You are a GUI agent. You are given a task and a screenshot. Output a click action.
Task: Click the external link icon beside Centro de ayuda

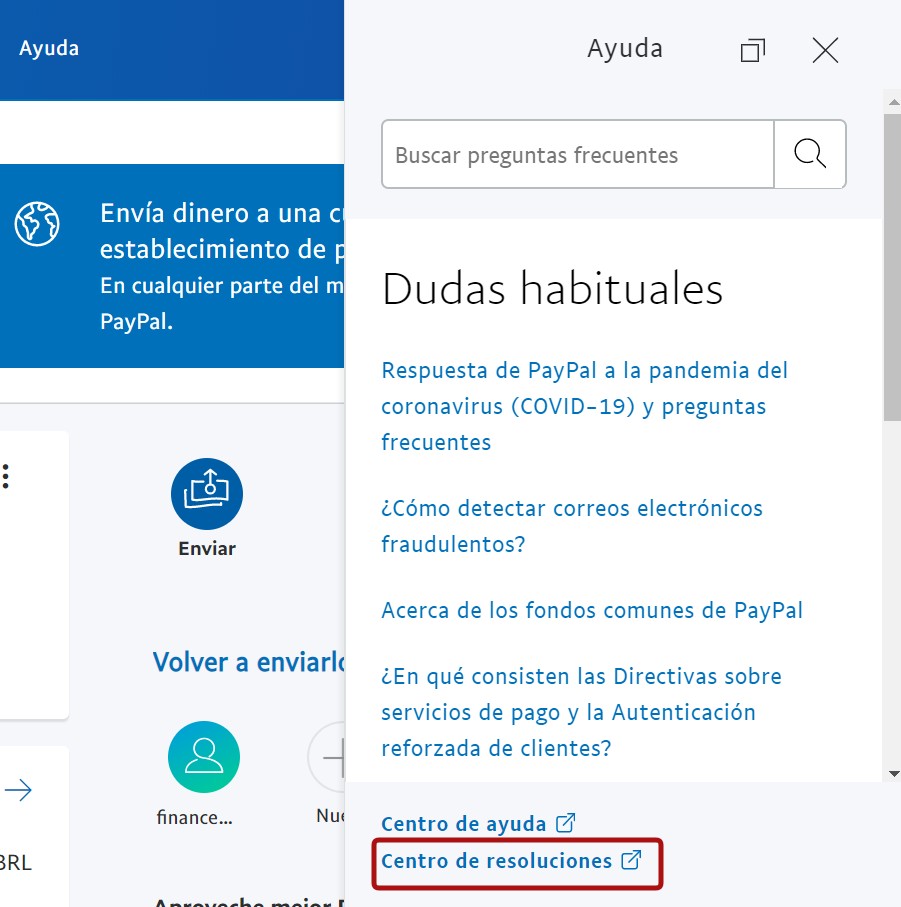coord(566,823)
